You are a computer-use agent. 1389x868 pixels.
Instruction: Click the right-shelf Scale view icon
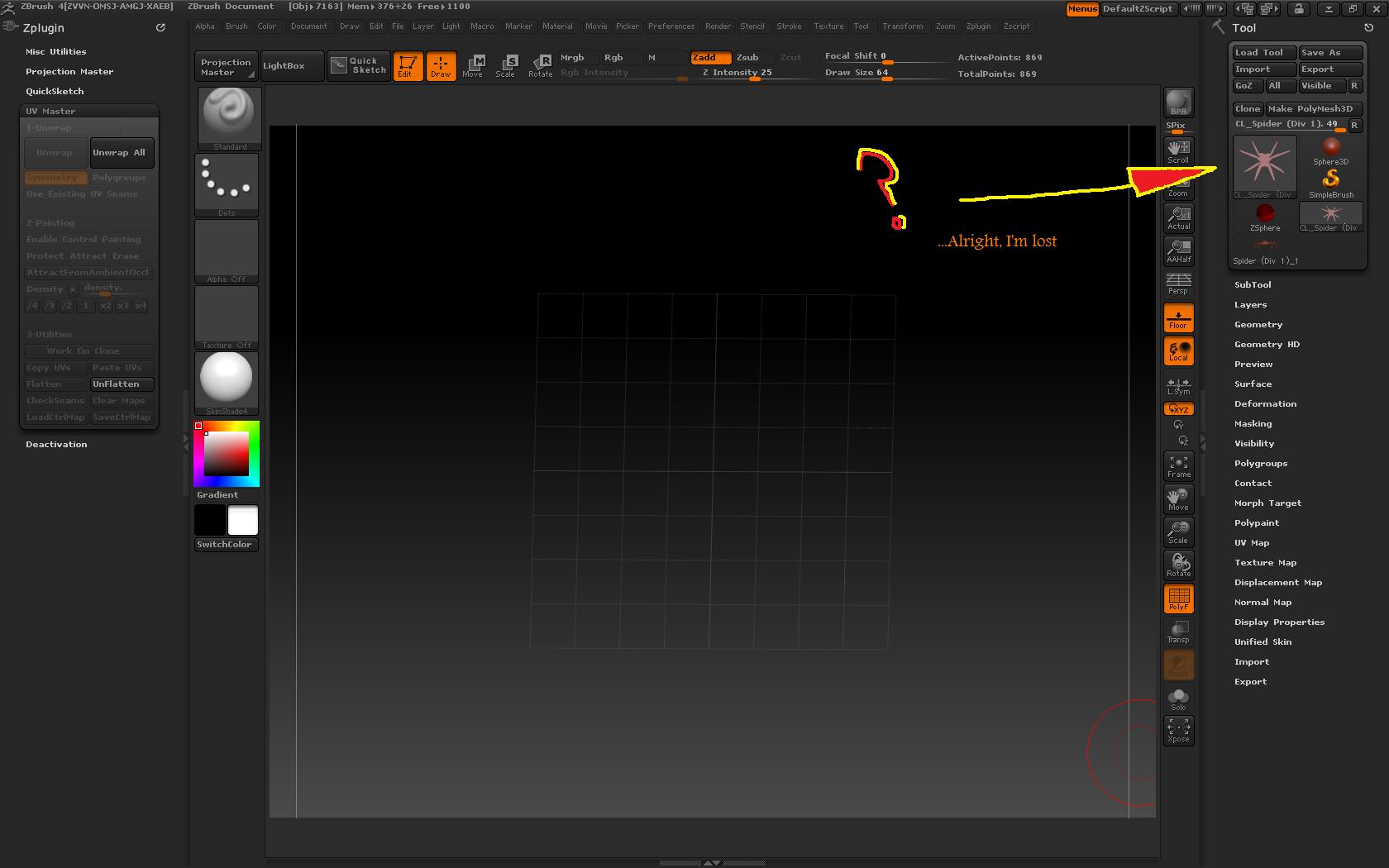click(x=1178, y=532)
